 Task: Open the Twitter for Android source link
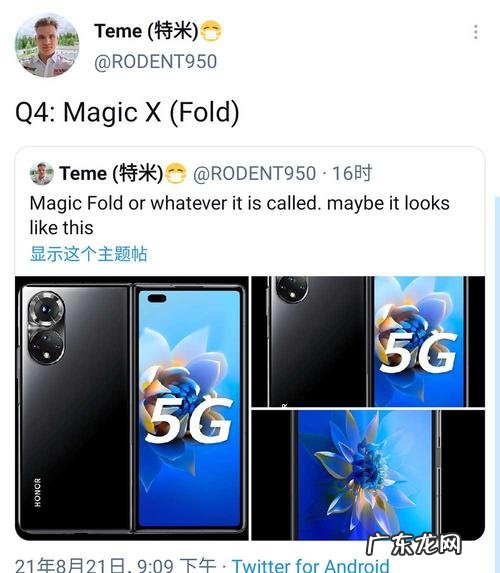click(x=310, y=565)
